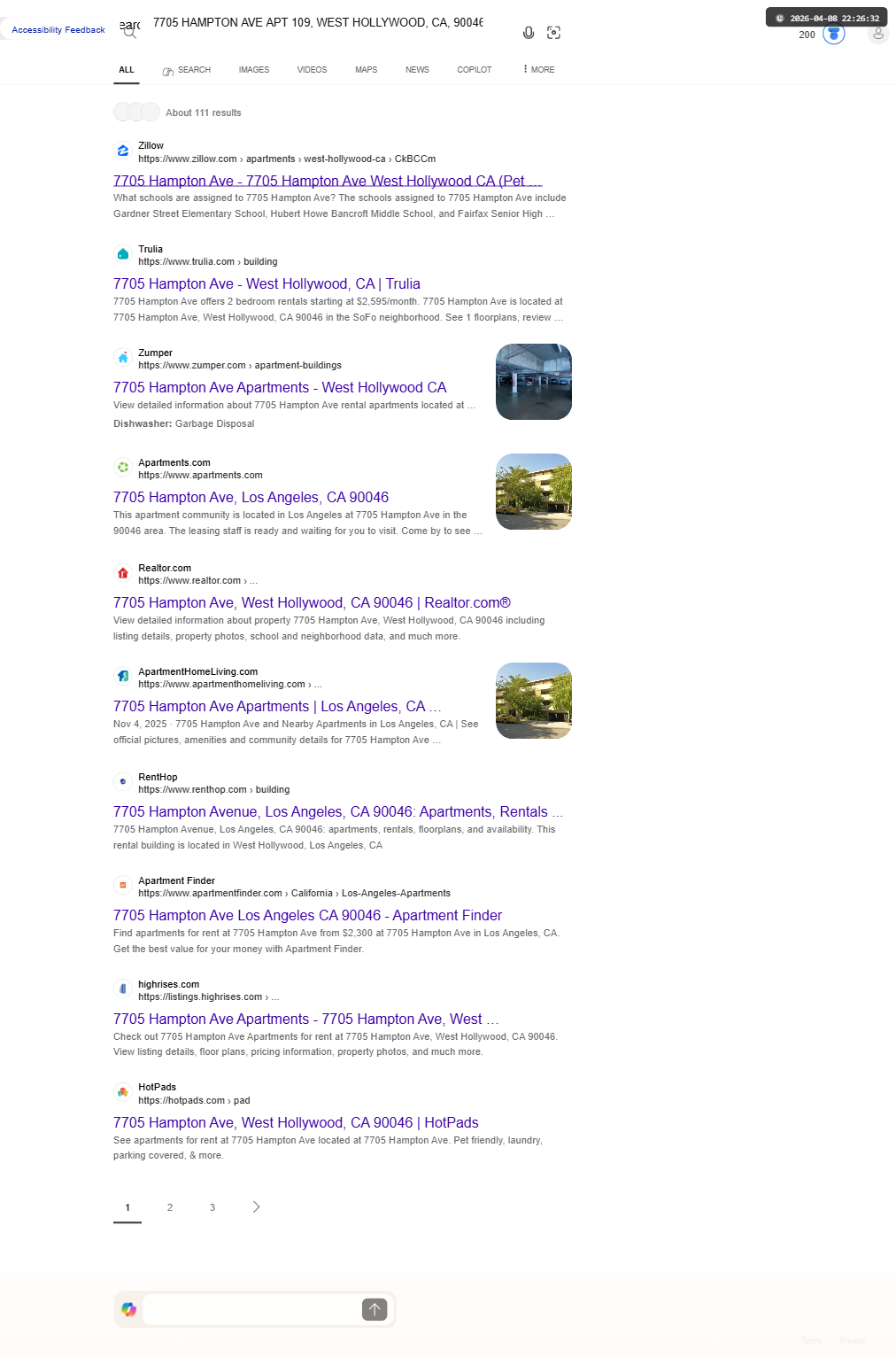
Task: Click the apartmentfinder.com URL breadcrumb
Action: tap(294, 894)
